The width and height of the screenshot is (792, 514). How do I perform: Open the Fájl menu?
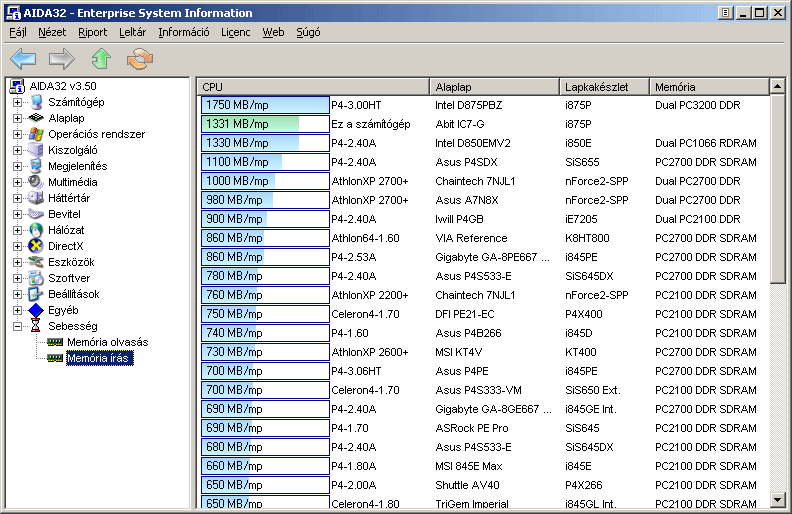point(18,32)
